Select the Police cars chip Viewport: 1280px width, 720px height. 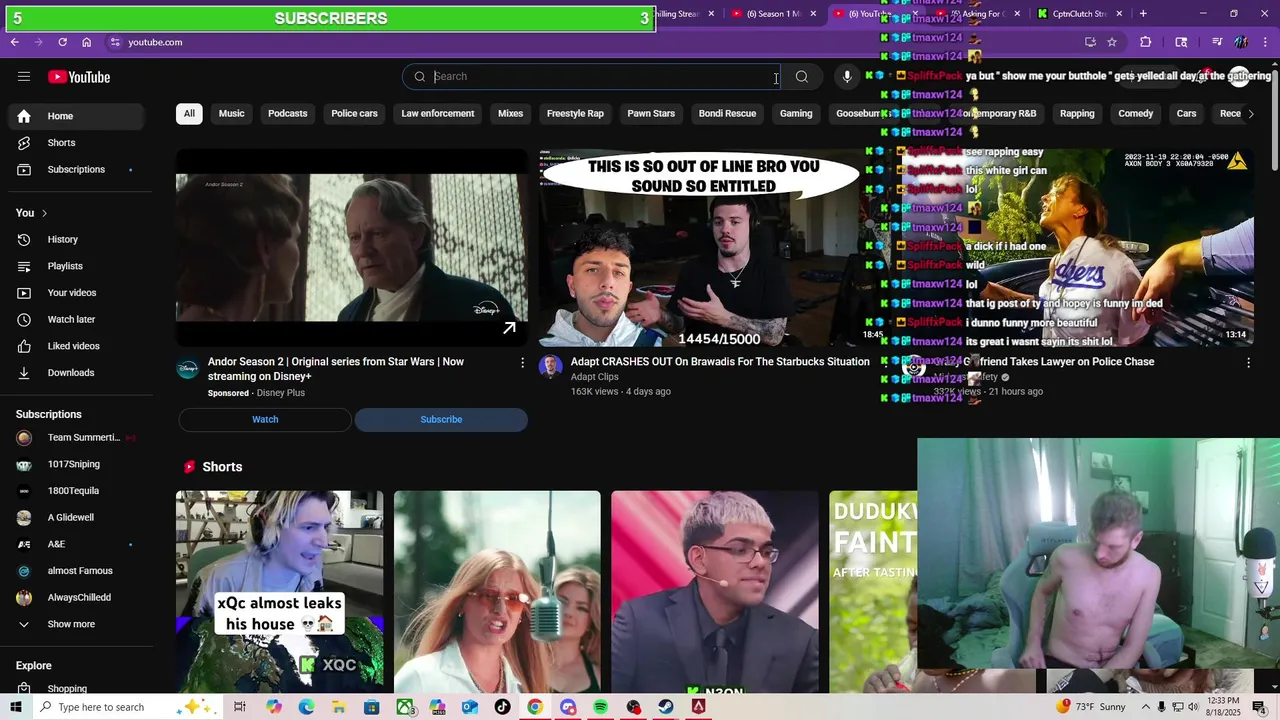click(x=354, y=114)
